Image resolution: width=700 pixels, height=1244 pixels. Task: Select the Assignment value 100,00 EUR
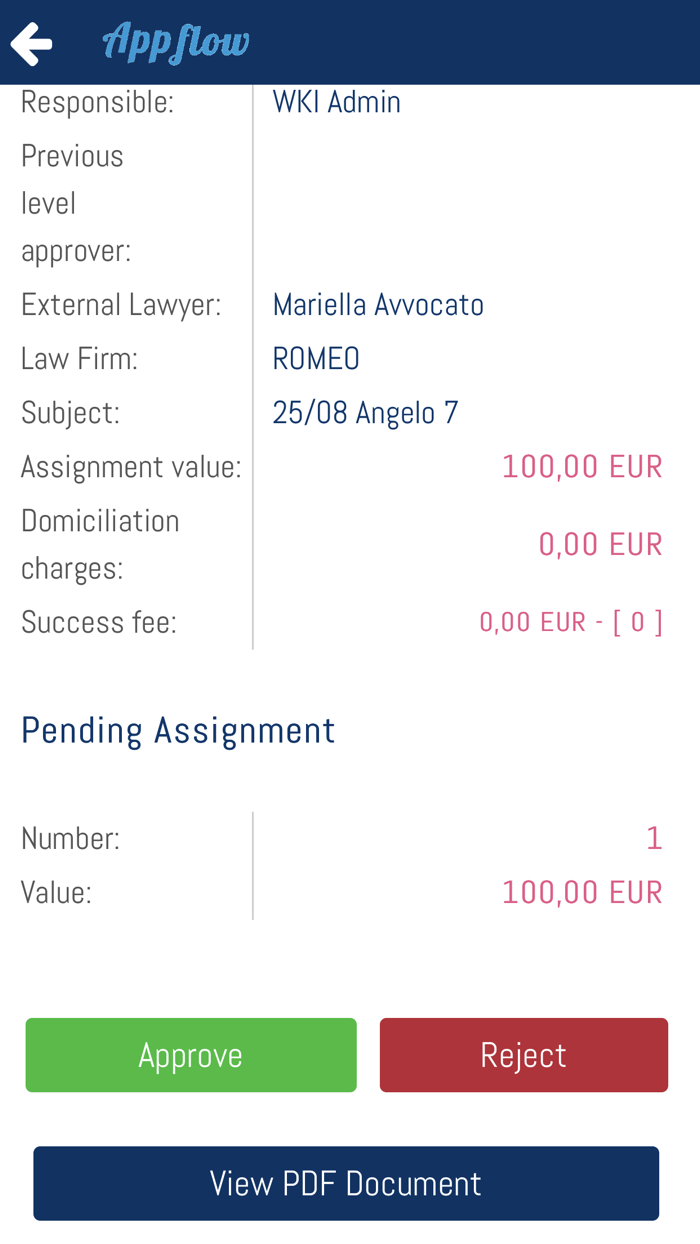click(582, 465)
